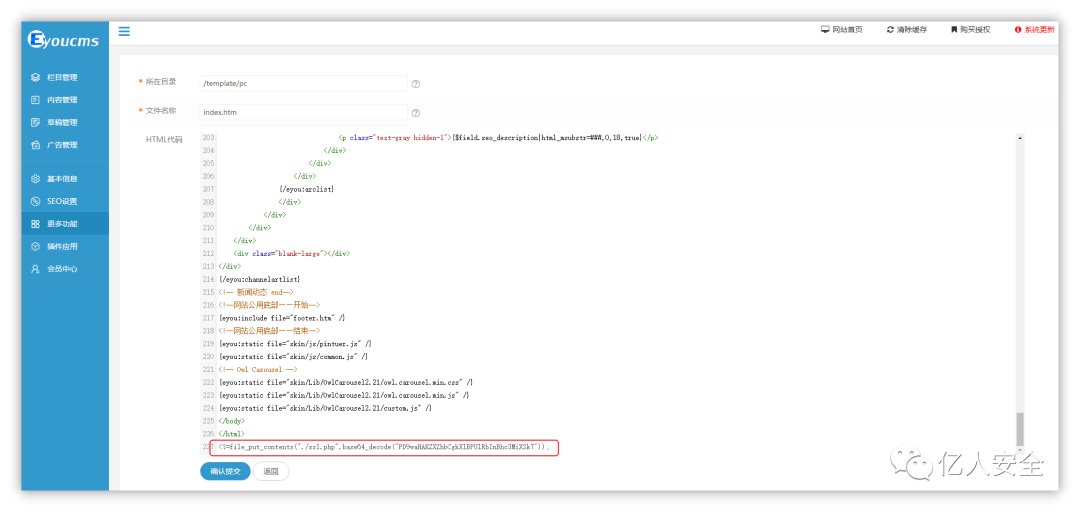Click the refresh icon beside 清除缓存
The image size is (1080, 512).
click(x=890, y=30)
